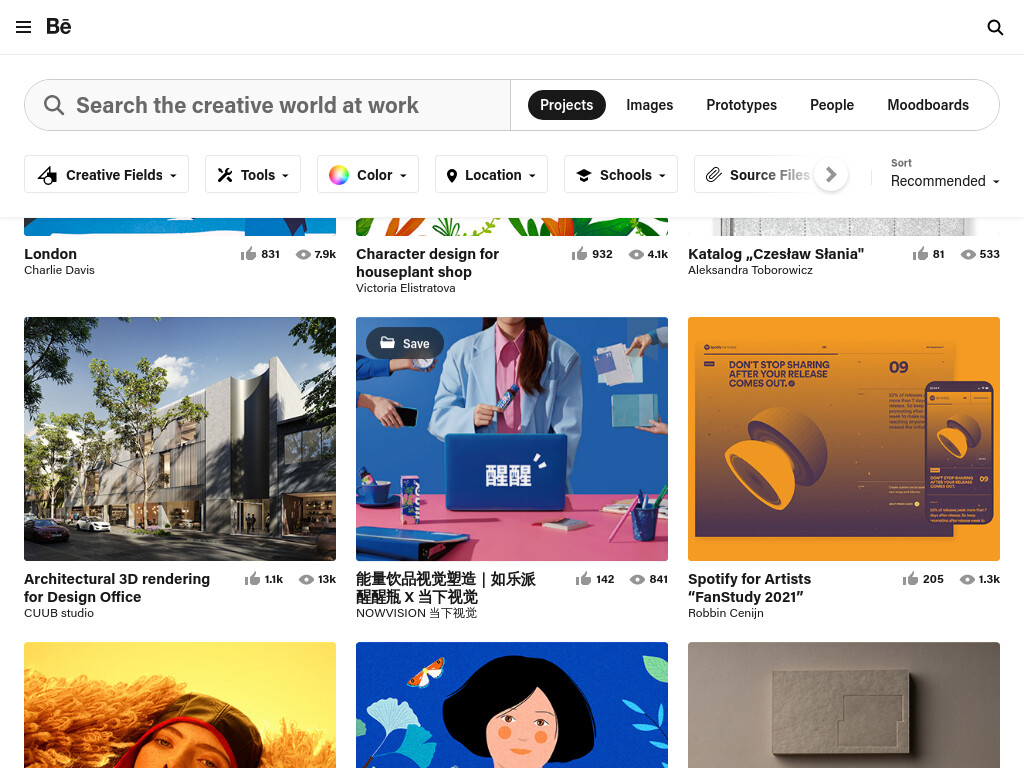Open Victoria Elistratova's profile
Viewport: 1024px width, 768px height.
pyautogui.click(x=406, y=288)
